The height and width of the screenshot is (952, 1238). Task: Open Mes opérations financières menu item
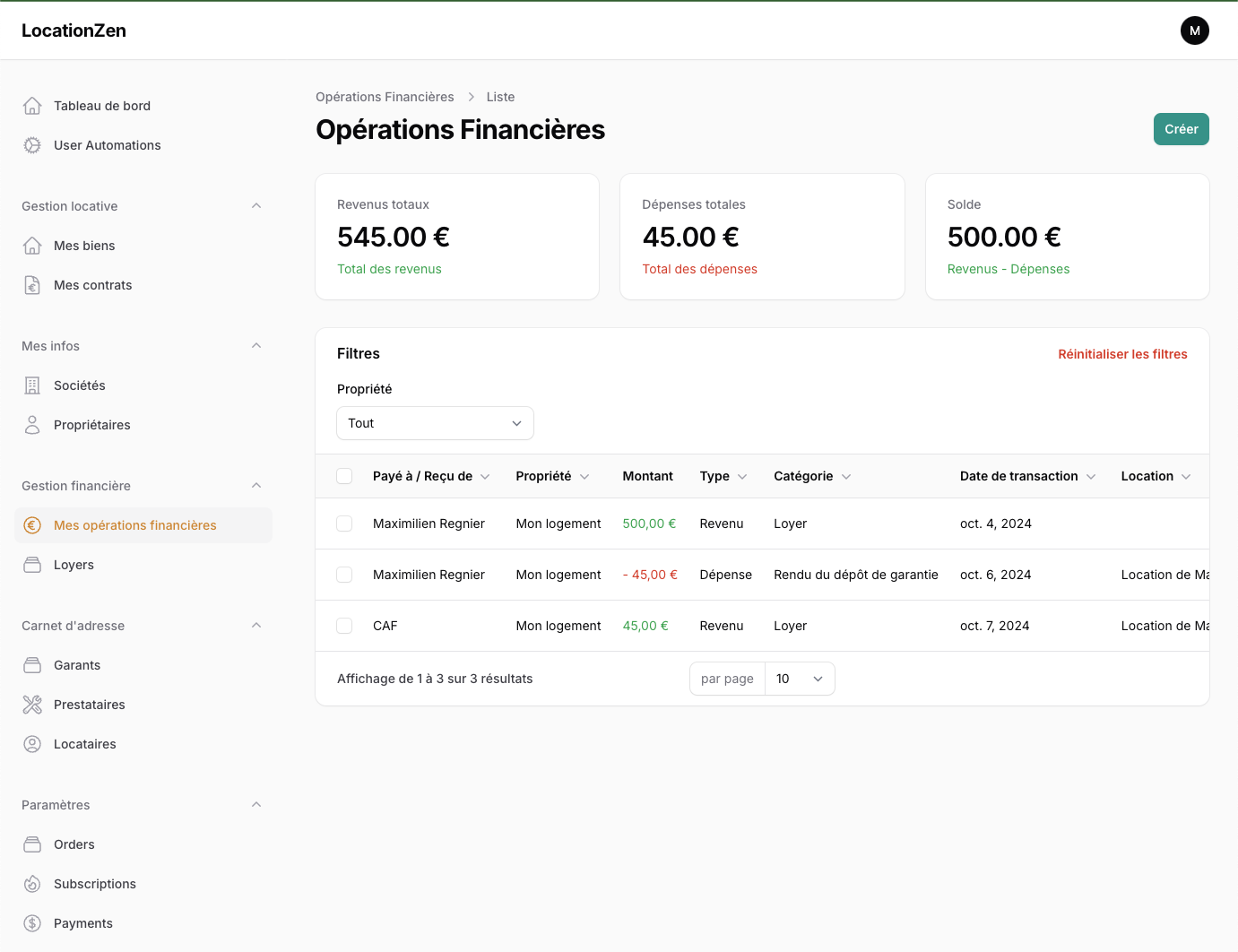pos(143,525)
